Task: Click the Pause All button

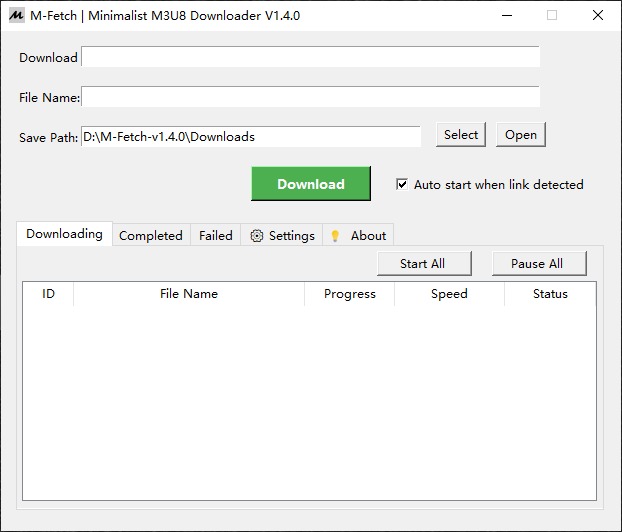Action: click(539, 263)
